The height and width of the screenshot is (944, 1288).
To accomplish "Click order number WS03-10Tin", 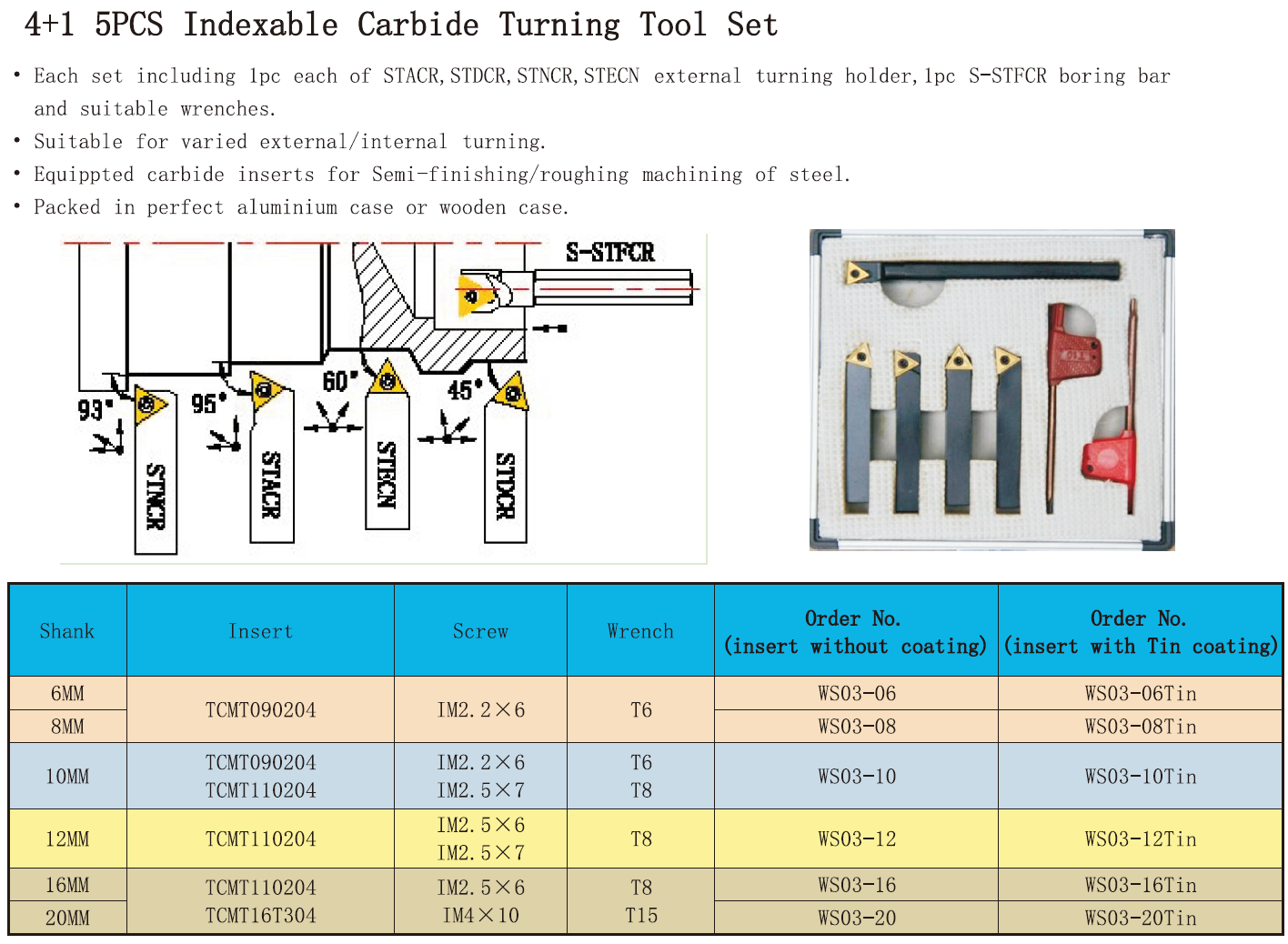I will [1141, 777].
